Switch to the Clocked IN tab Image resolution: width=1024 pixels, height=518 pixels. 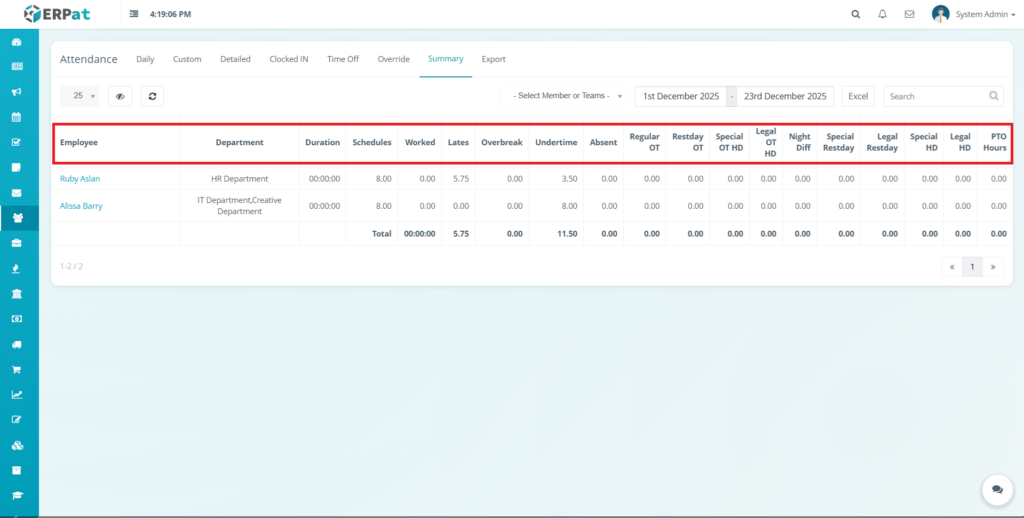[289, 59]
